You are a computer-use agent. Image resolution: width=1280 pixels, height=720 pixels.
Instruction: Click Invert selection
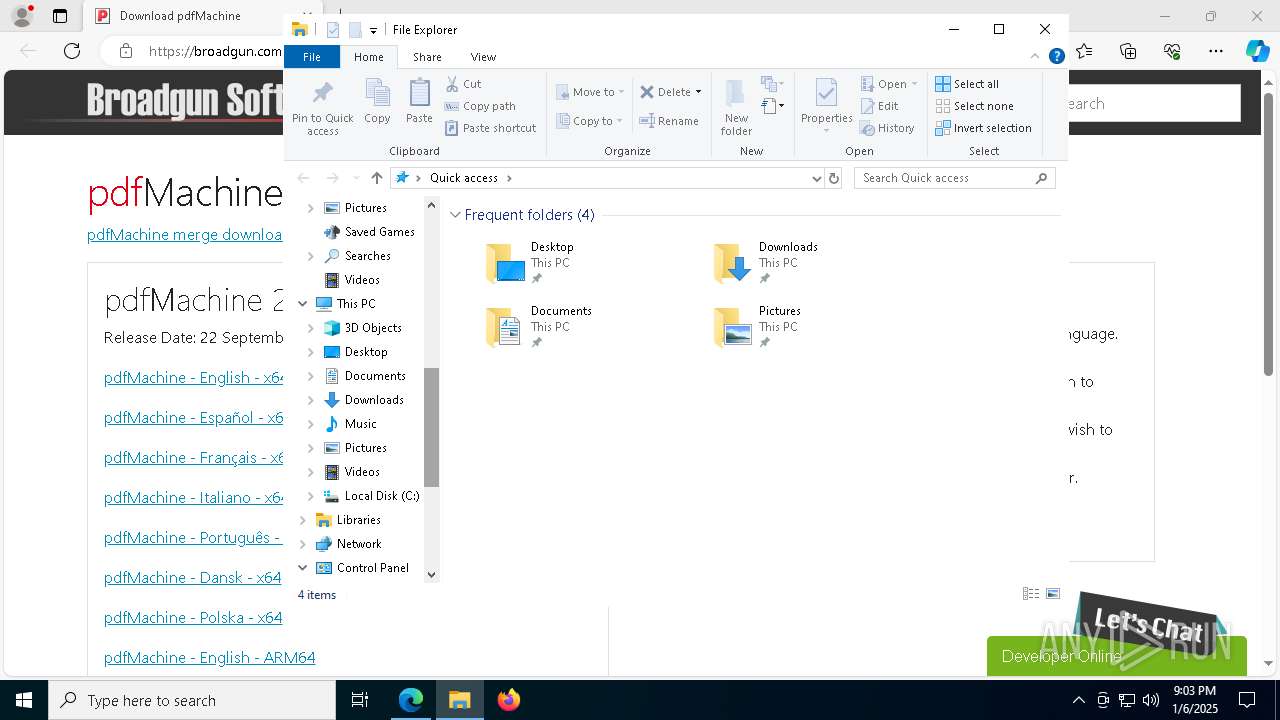[983, 128]
